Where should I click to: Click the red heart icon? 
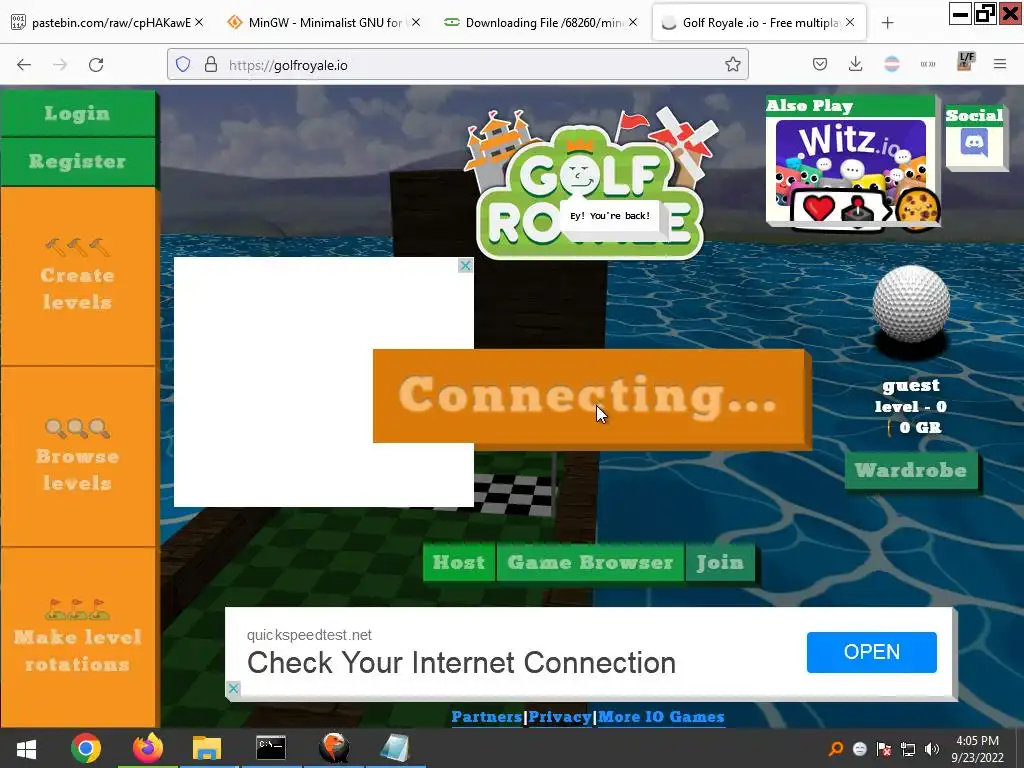818,209
